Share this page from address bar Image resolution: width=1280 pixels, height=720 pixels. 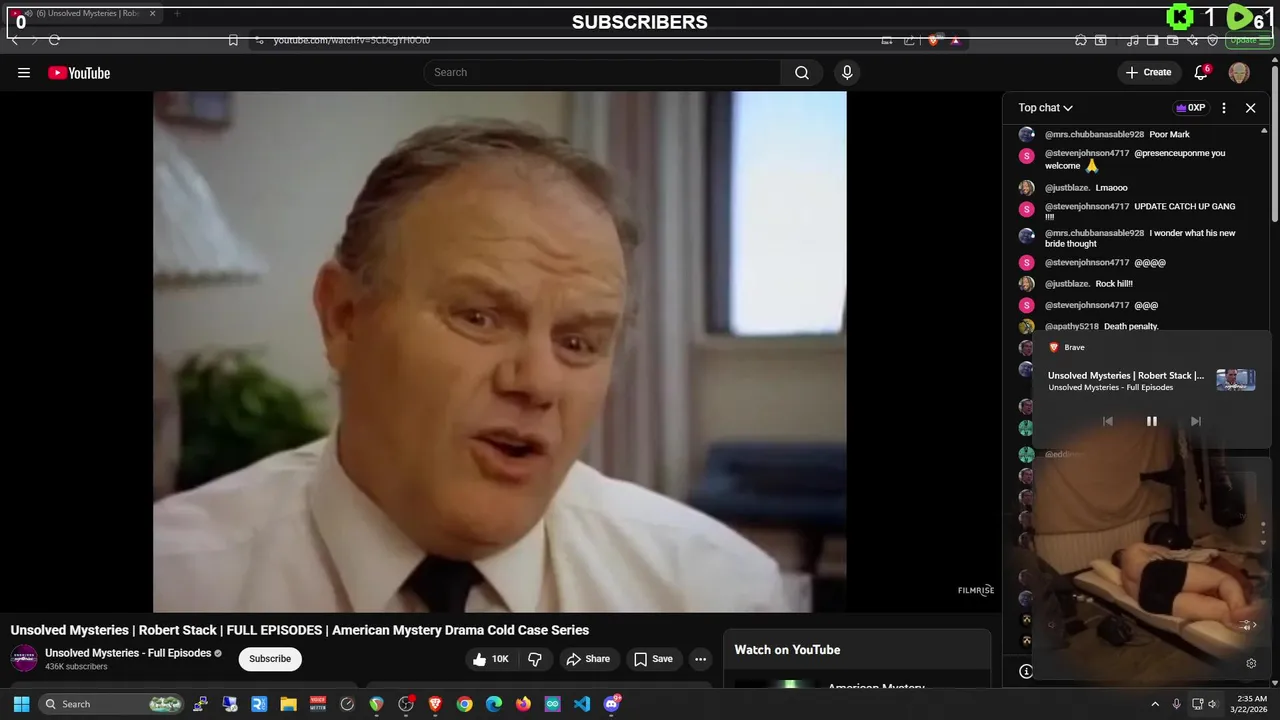909,40
